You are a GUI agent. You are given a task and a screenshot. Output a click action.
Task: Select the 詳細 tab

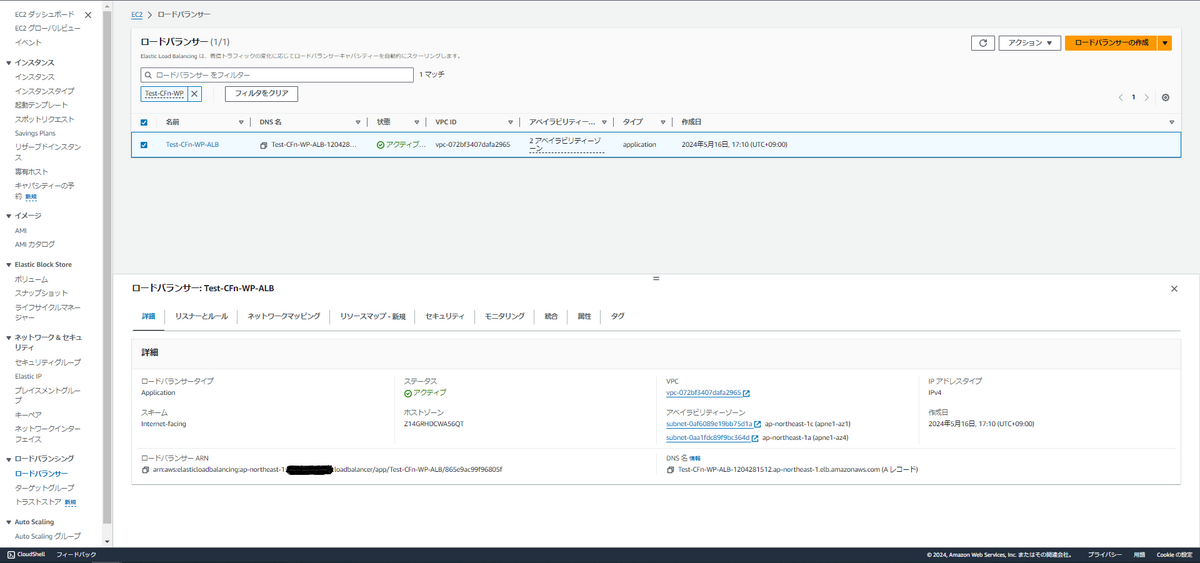pos(148,316)
